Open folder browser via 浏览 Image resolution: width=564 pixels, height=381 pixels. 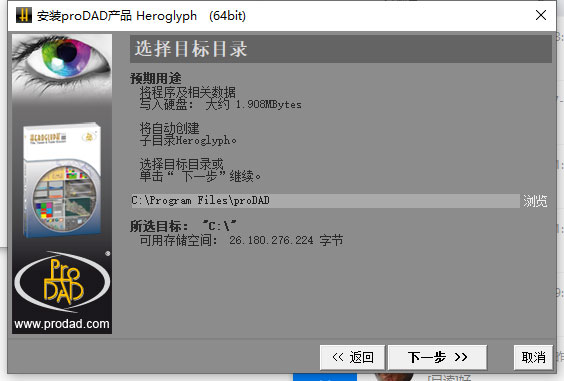[535, 201]
